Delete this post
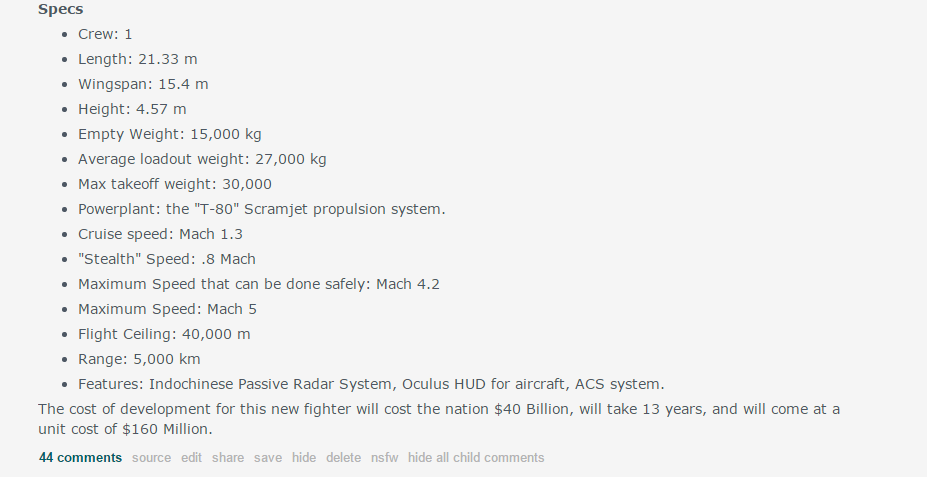 click(x=343, y=457)
